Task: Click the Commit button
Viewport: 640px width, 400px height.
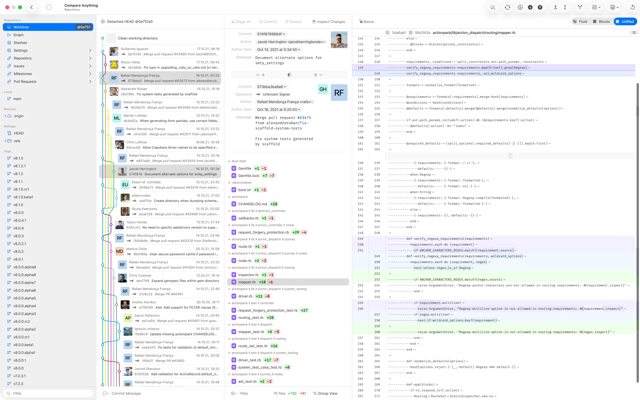Action: [267, 22]
